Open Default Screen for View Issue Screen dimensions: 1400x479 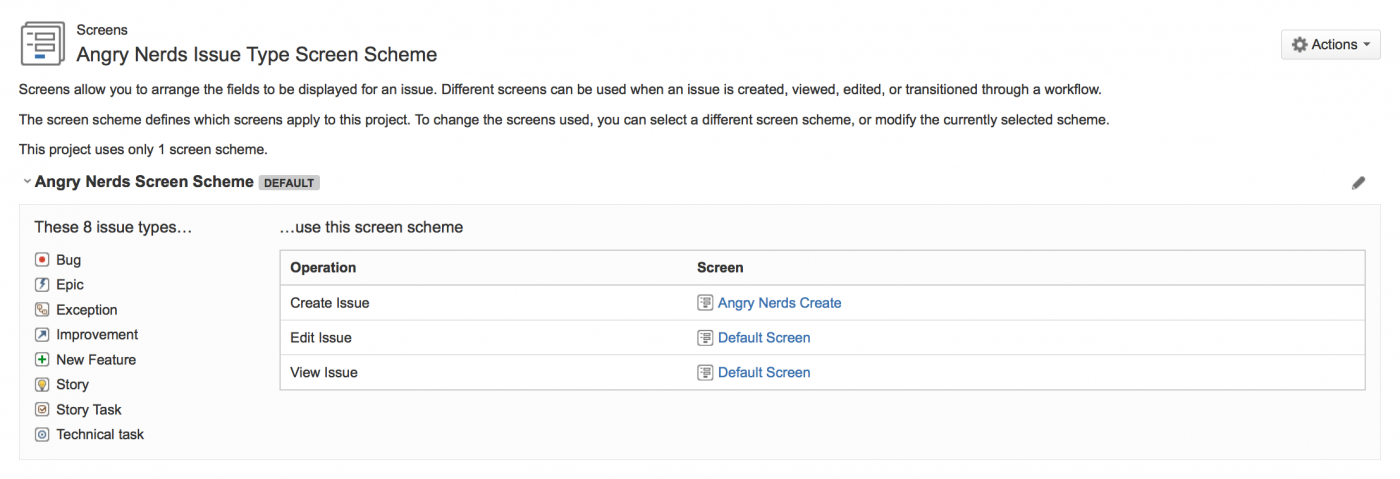click(x=764, y=373)
